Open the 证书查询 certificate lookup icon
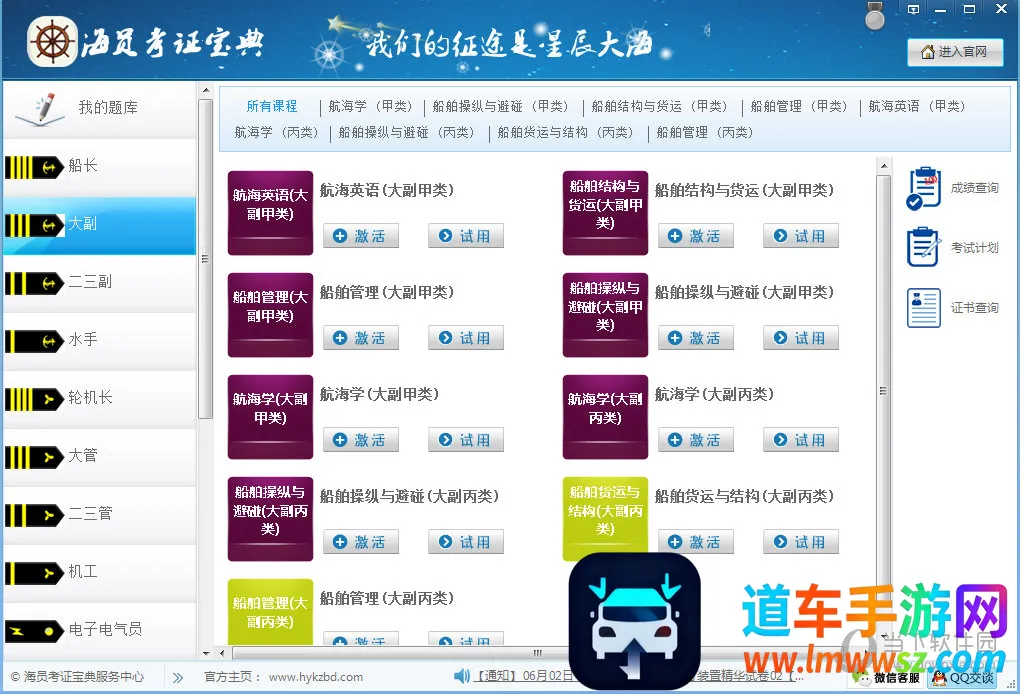 coord(924,307)
